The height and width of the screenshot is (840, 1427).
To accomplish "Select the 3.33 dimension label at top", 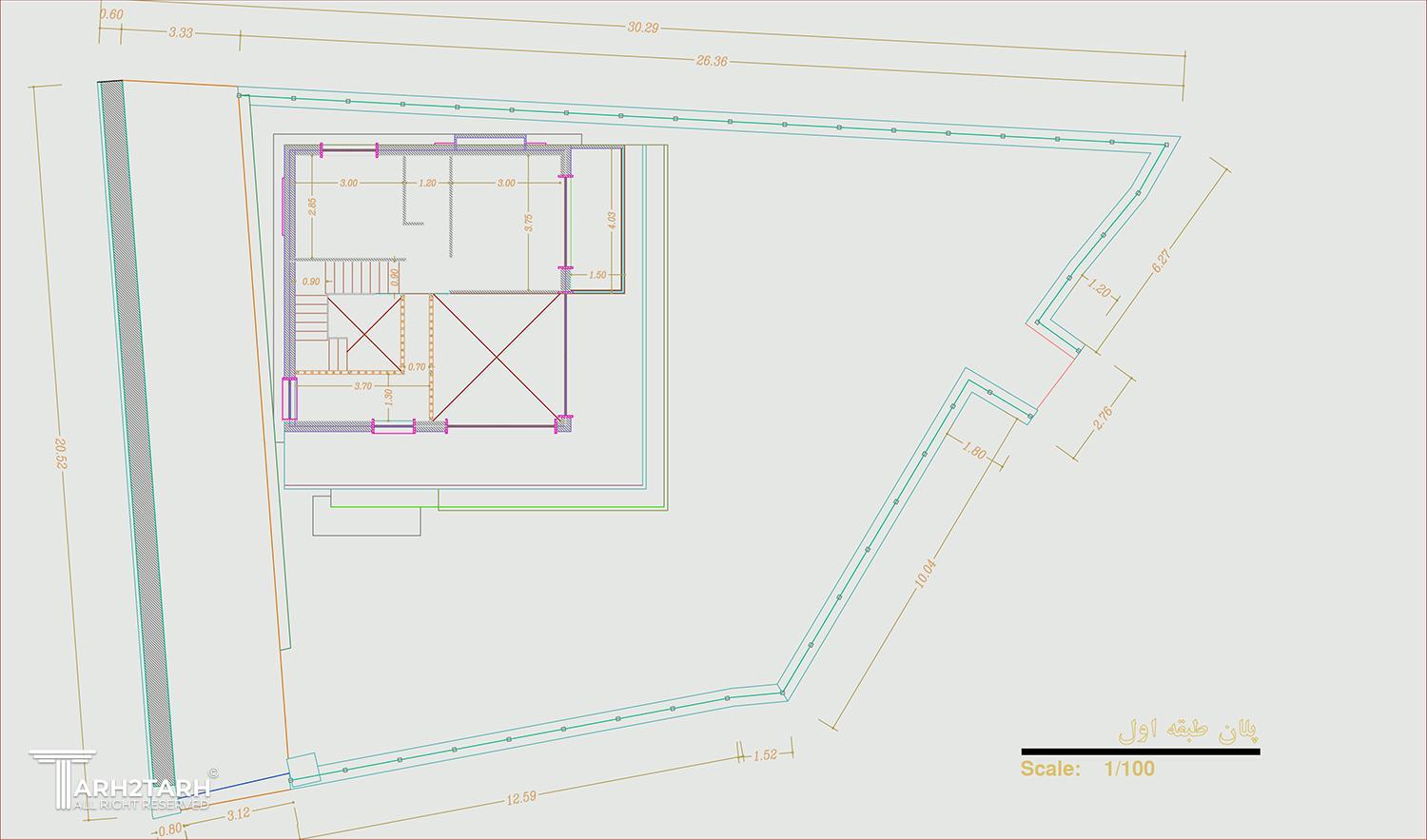I will (180, 32).
